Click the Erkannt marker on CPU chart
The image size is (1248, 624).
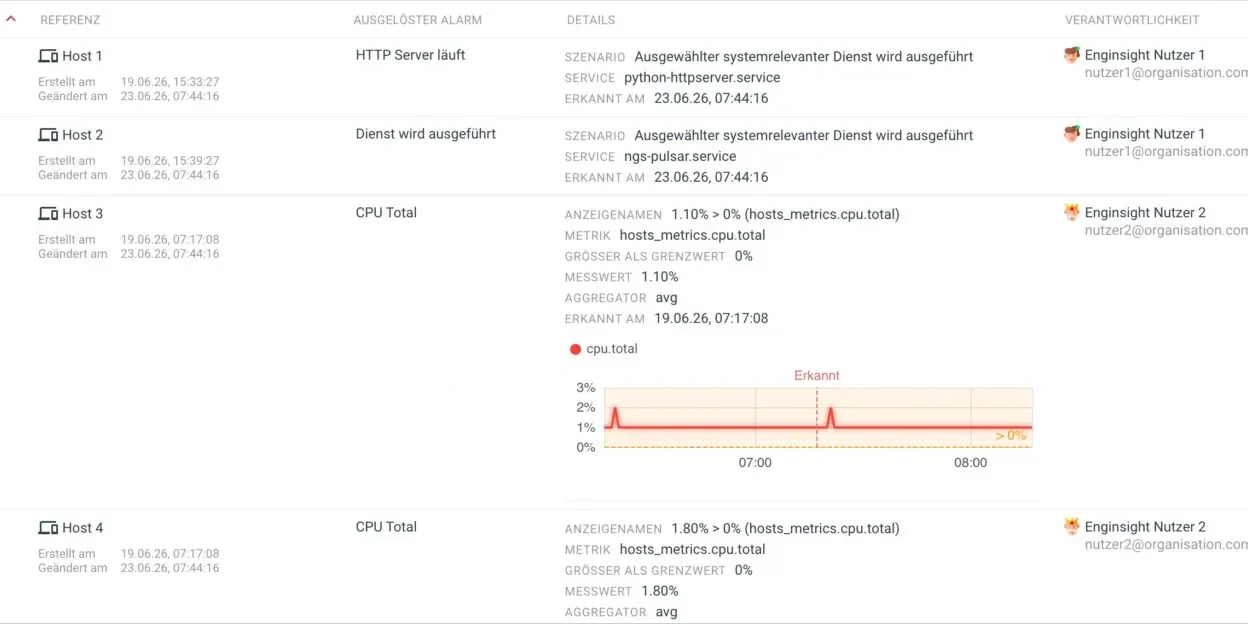click(x=817, y=376)
